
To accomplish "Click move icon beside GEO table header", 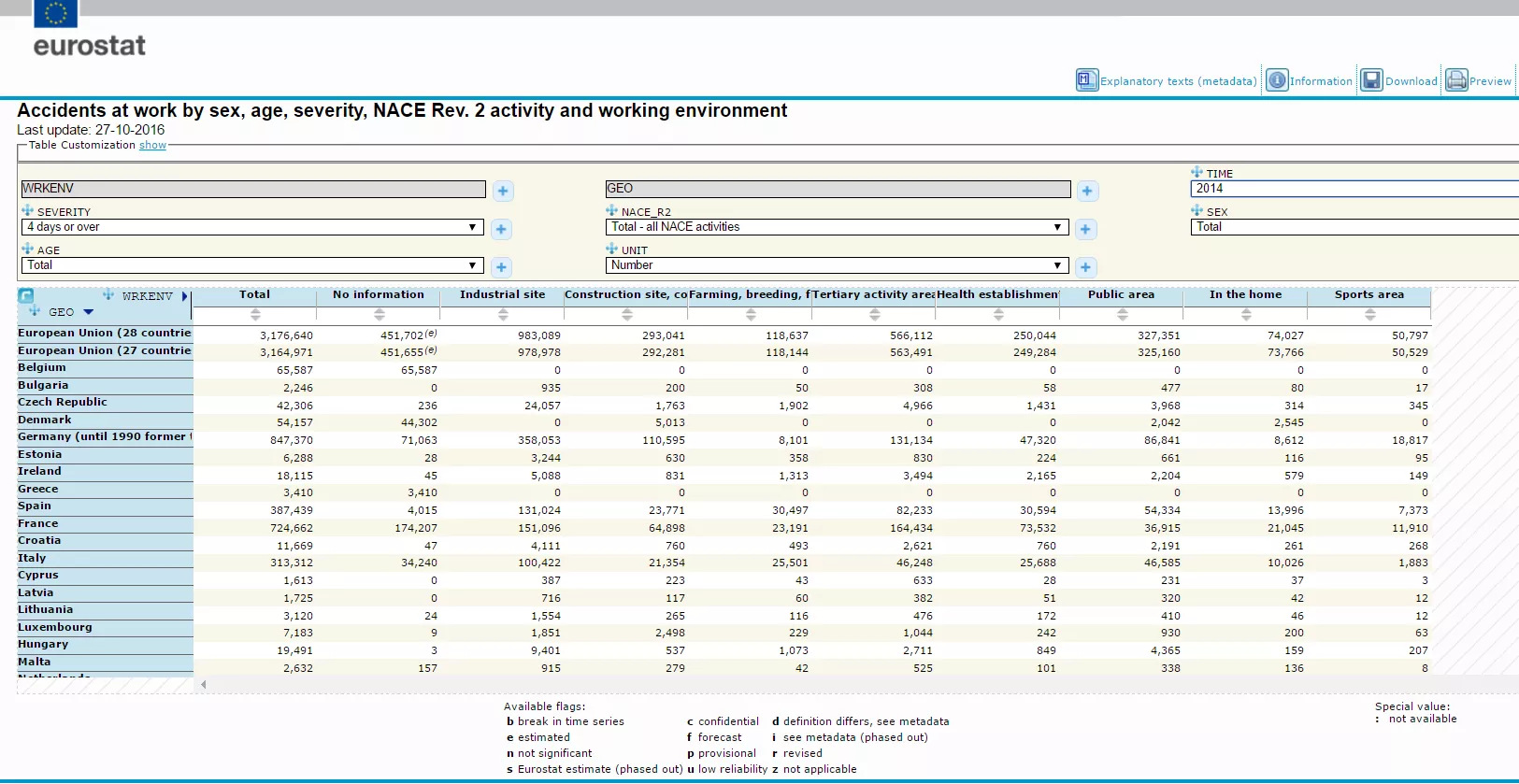I will point(35,310).
